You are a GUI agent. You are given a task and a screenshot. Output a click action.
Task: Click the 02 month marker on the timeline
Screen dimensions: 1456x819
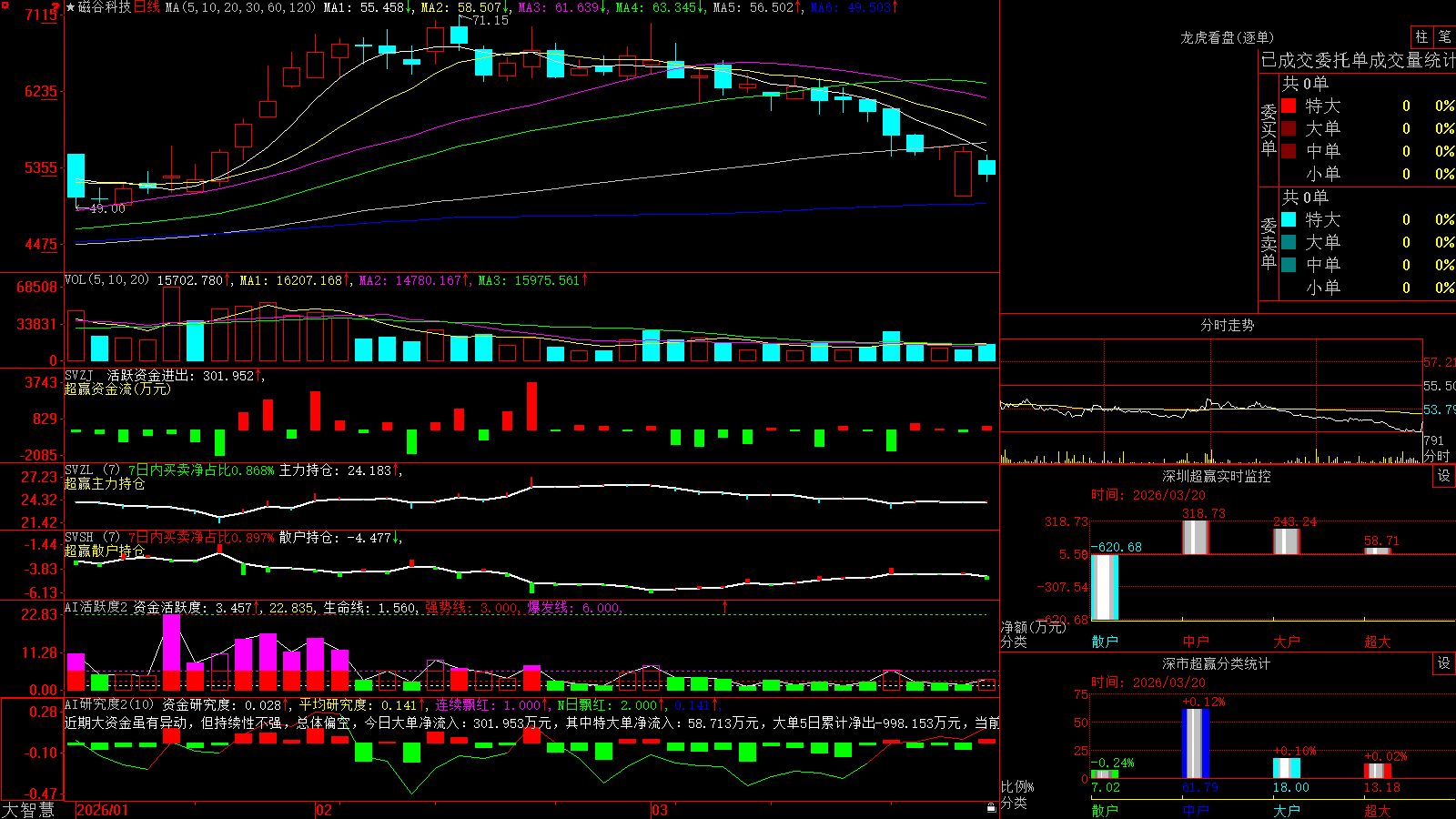[x=323, y=810]
